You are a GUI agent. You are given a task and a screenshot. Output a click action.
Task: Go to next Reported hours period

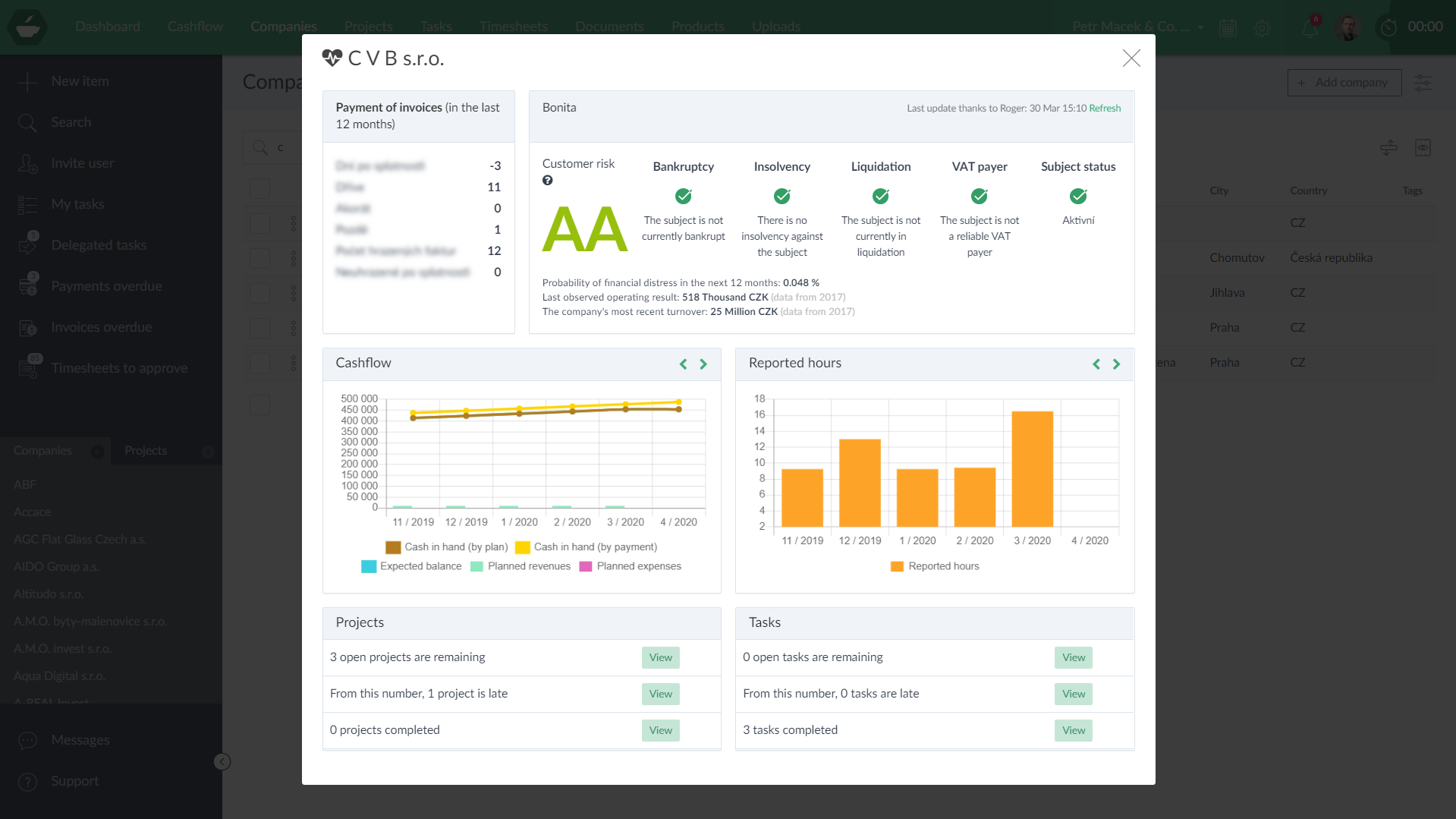click(x=1116, y=364)
